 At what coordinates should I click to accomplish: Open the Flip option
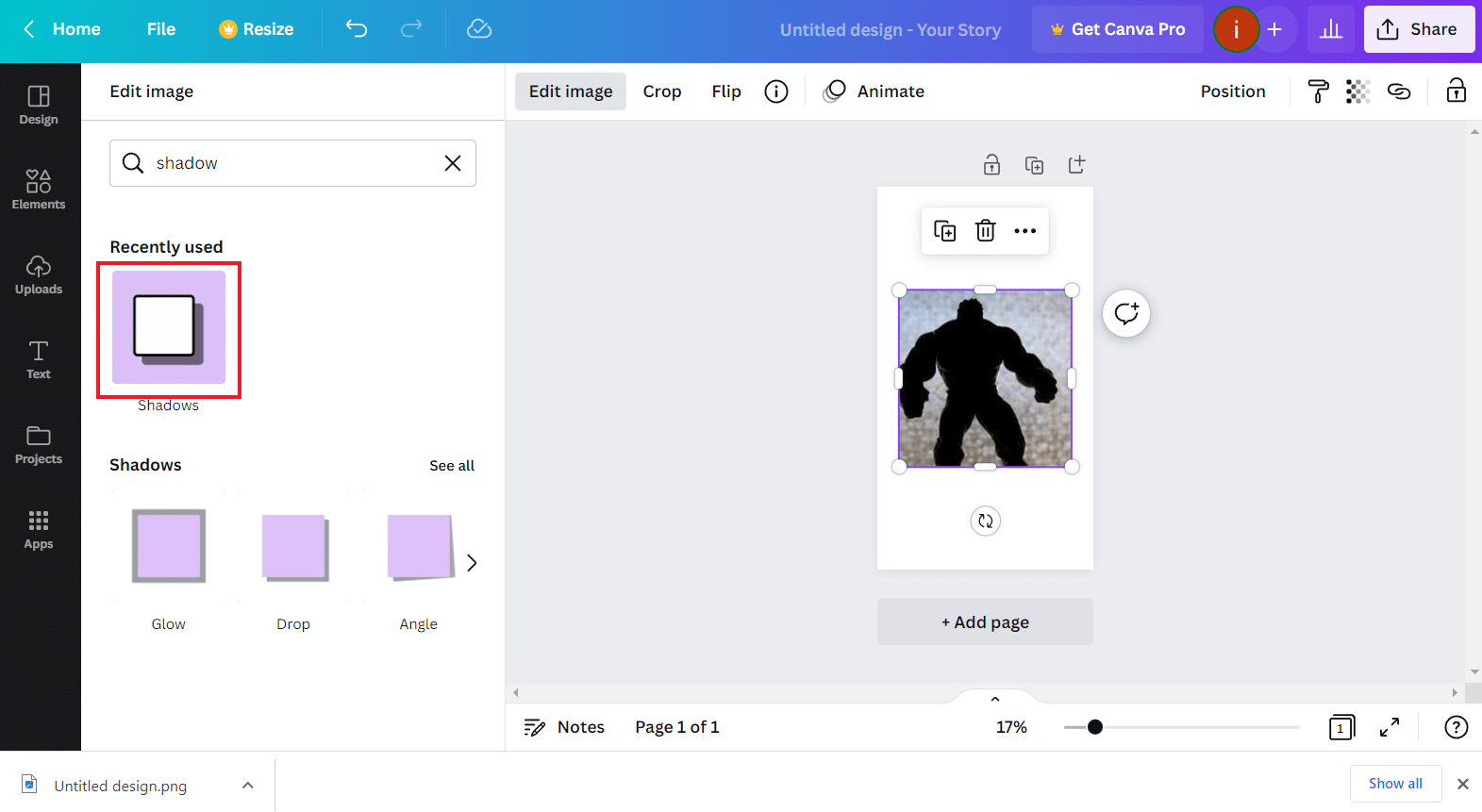(x=726, y=91)
